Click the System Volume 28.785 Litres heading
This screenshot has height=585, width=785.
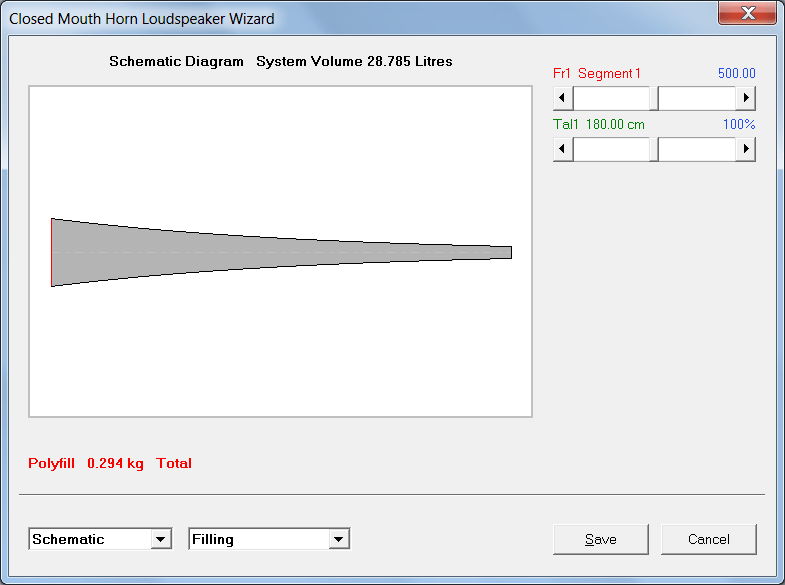(x=354, y=62)
